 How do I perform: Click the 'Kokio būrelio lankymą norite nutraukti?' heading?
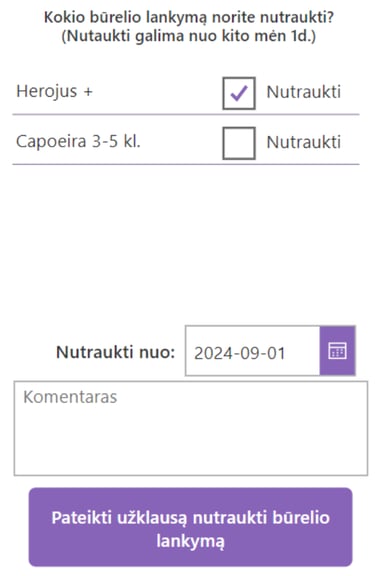(188, 17)
